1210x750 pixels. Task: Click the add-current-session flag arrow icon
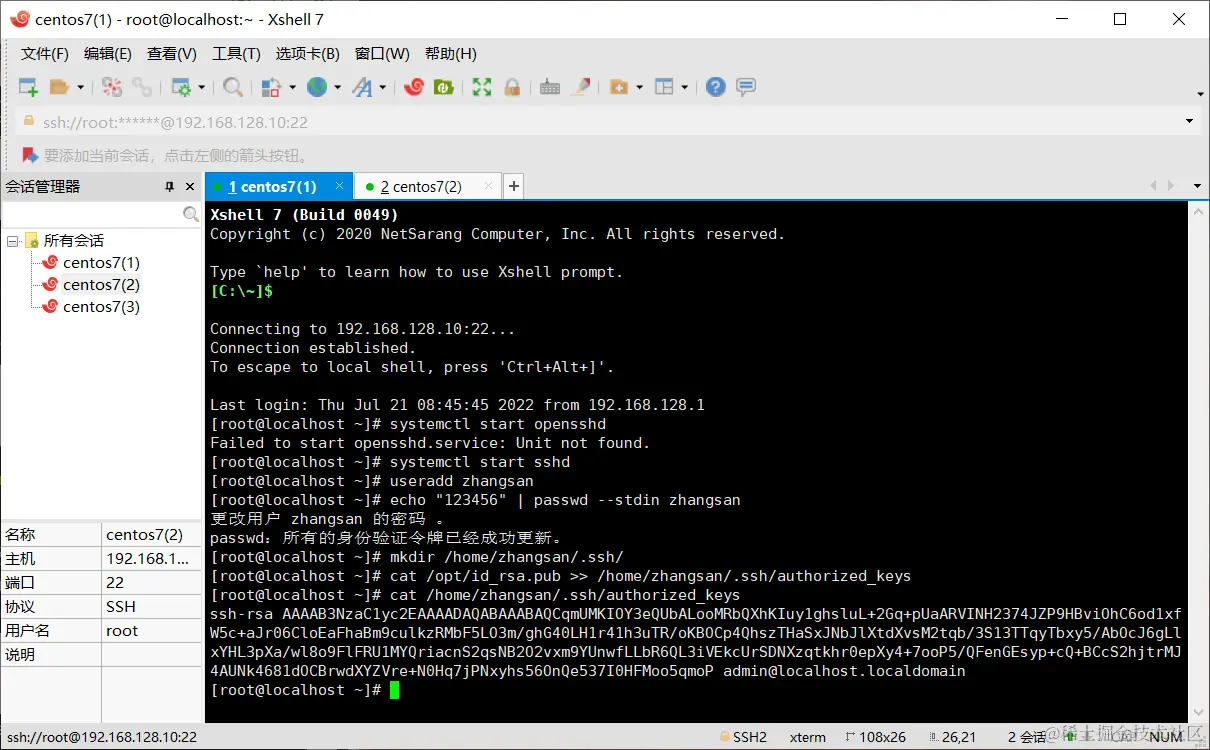tap(29, 155)
